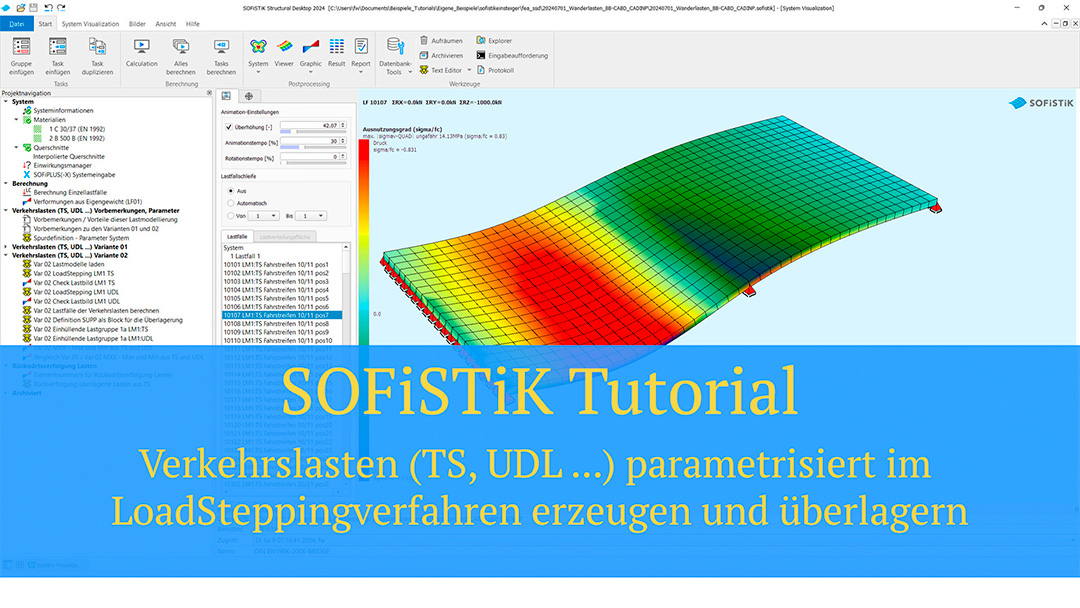This screenshot has height=608, width=1080.
Task: Click the Animationstempo slider
Action: 303,146
